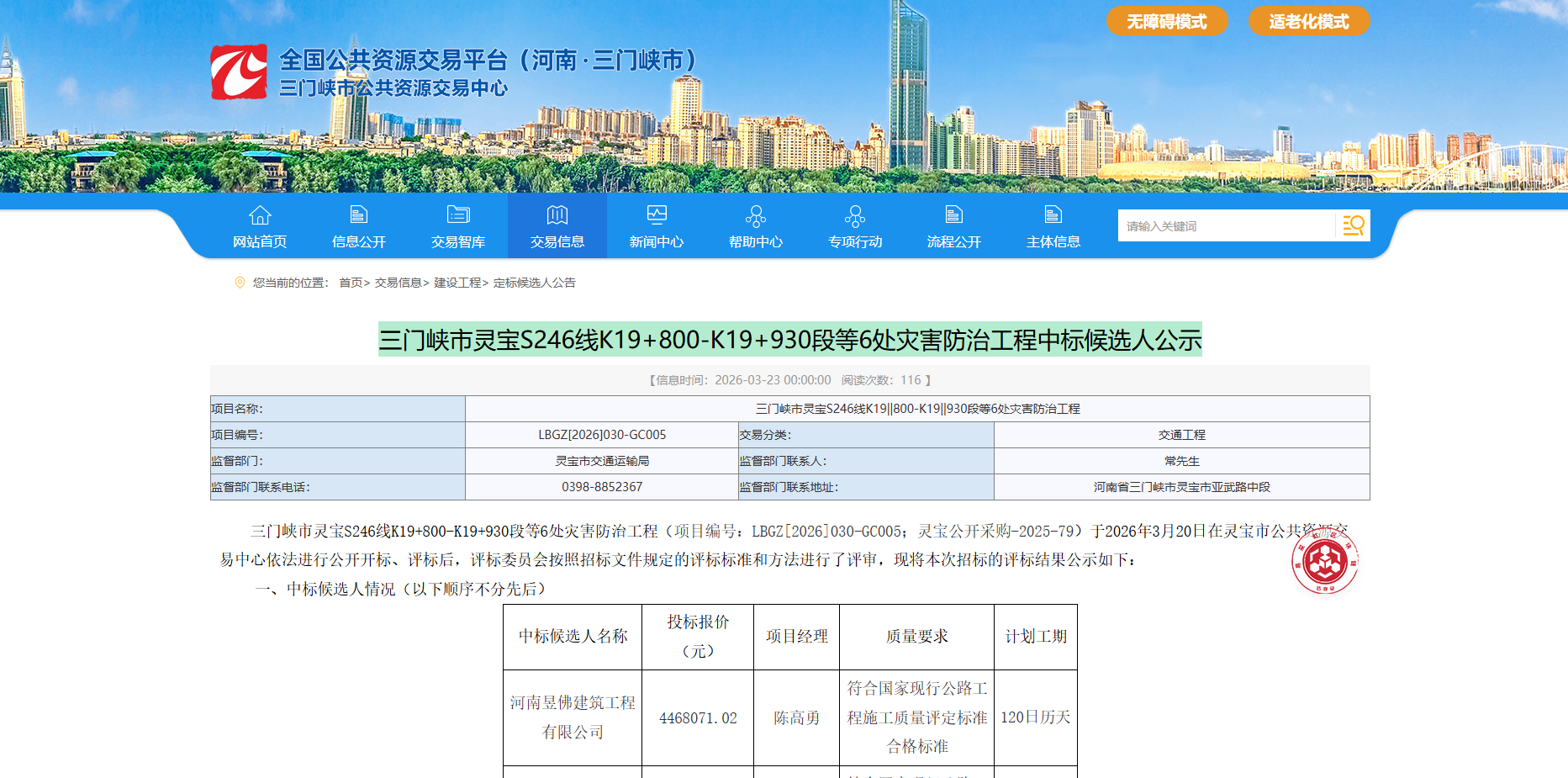Click the chart icon above 新闻中心
This screenshot has width=1568, height=778.
click(657, 215)
